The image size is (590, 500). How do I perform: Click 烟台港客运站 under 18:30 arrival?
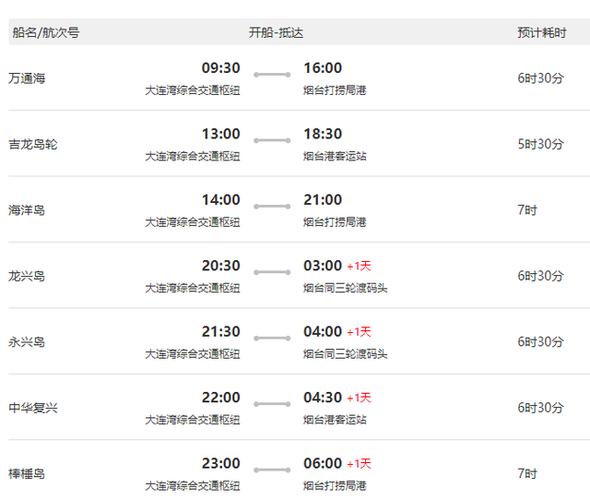point(335,156)
